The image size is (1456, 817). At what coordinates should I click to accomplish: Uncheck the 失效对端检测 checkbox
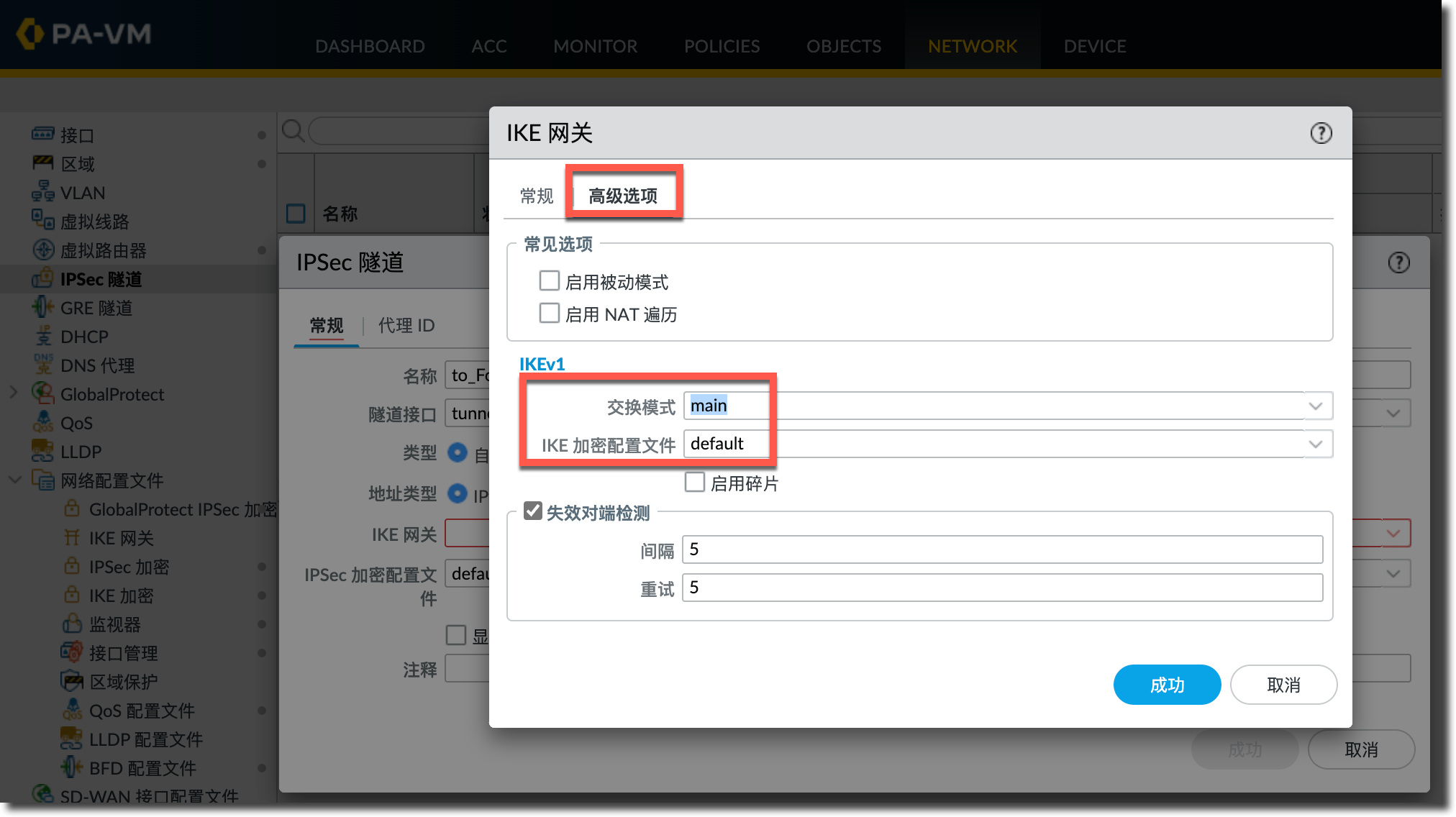pos(532,511)
